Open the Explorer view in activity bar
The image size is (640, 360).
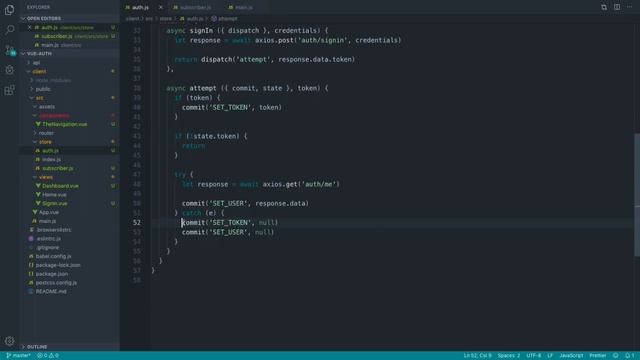coord(9,9)
